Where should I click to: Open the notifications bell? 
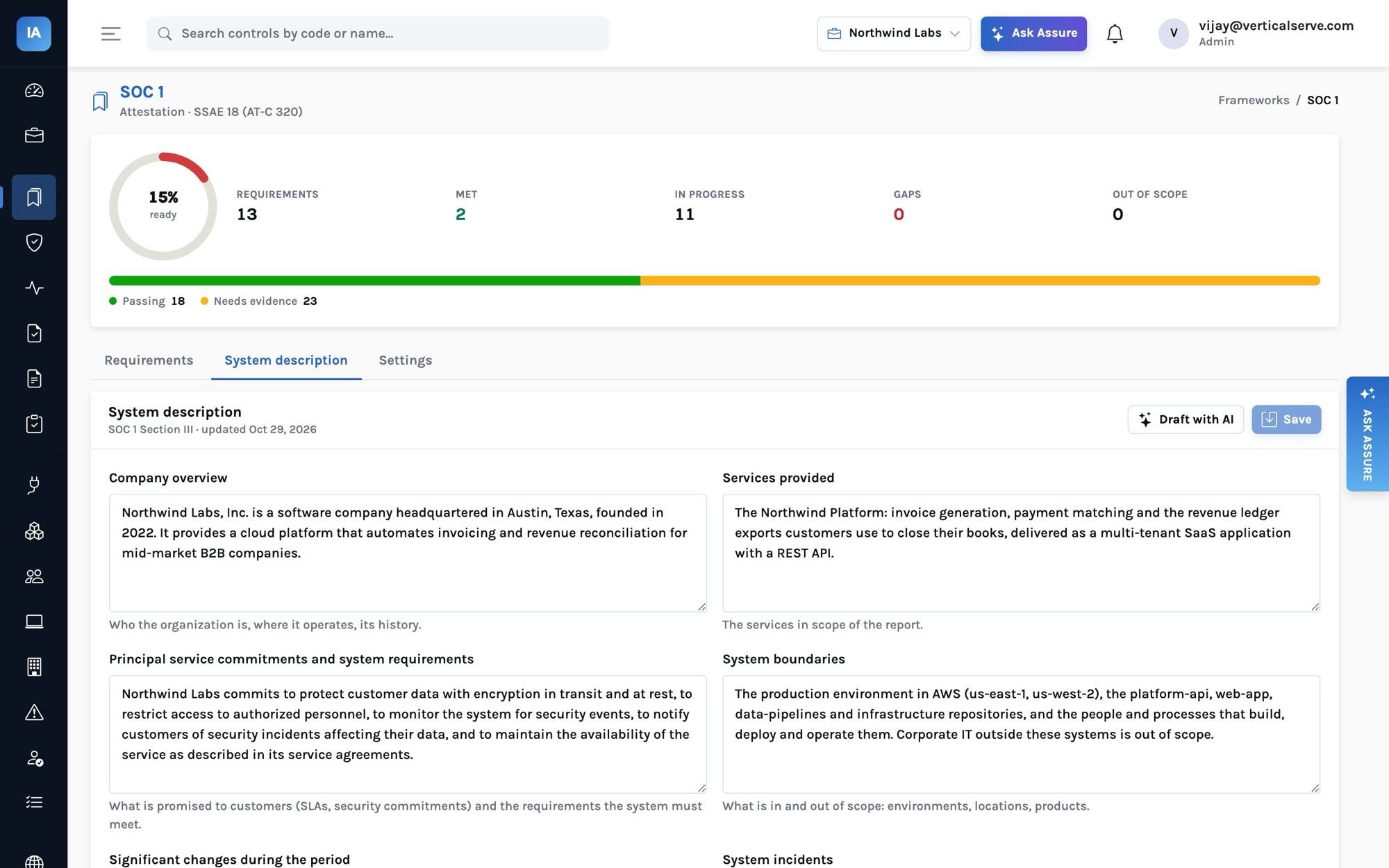[1115, 33]
